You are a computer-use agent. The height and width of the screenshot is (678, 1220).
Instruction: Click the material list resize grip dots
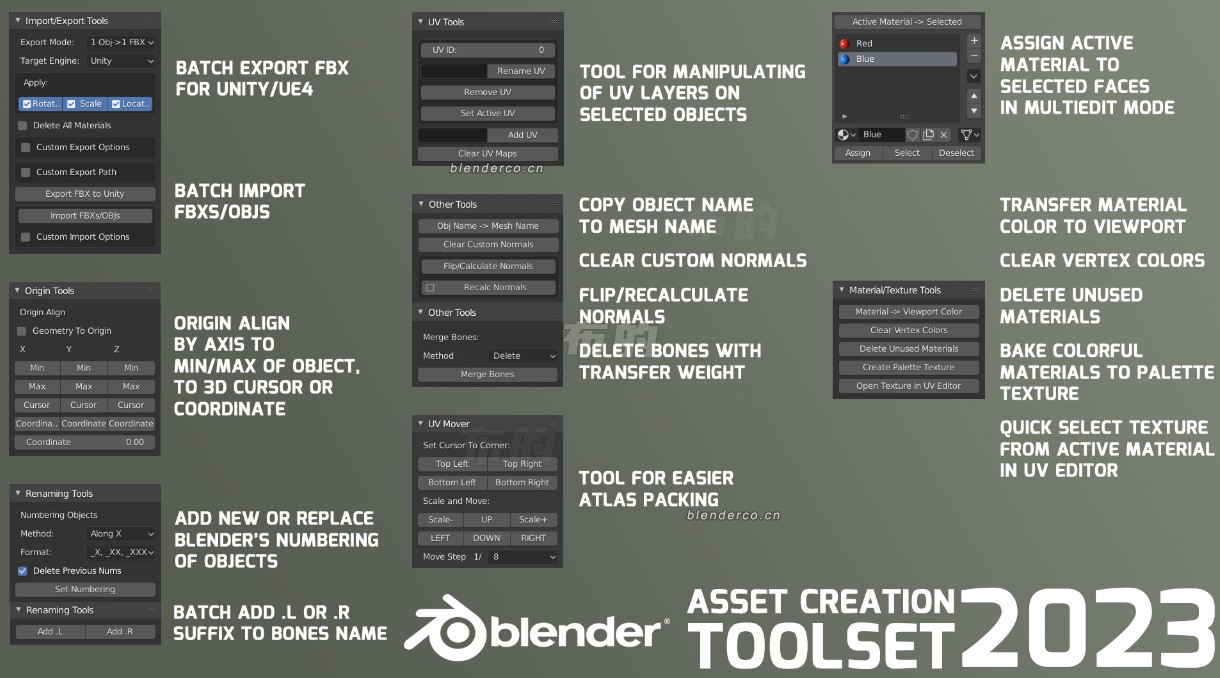tap(905, 116)
